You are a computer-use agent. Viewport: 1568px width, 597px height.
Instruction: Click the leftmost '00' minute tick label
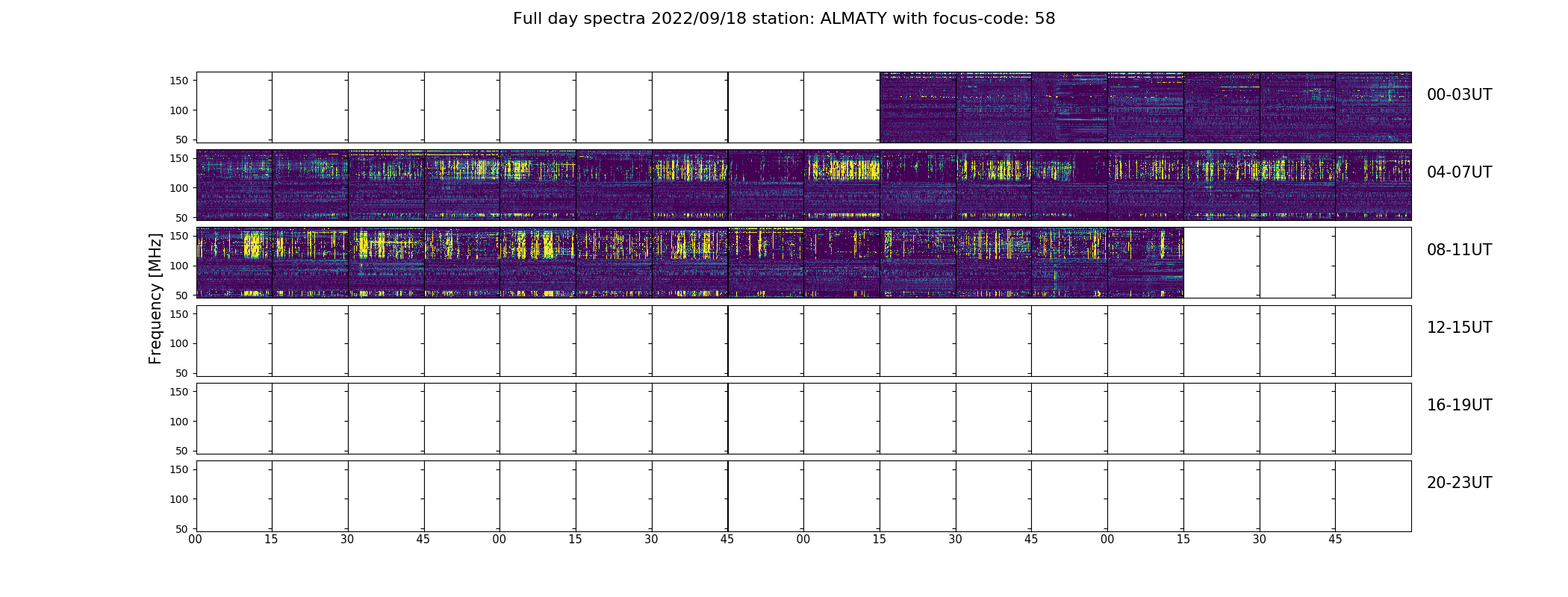click(196, 539)
